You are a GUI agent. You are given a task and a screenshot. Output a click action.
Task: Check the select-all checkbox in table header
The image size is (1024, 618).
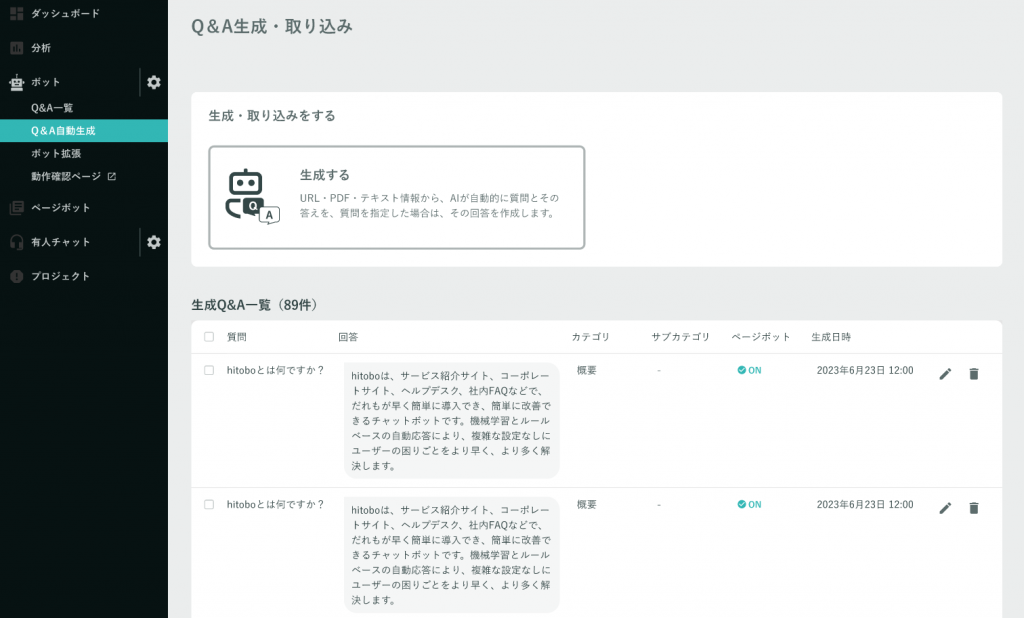tap(209, 337)
